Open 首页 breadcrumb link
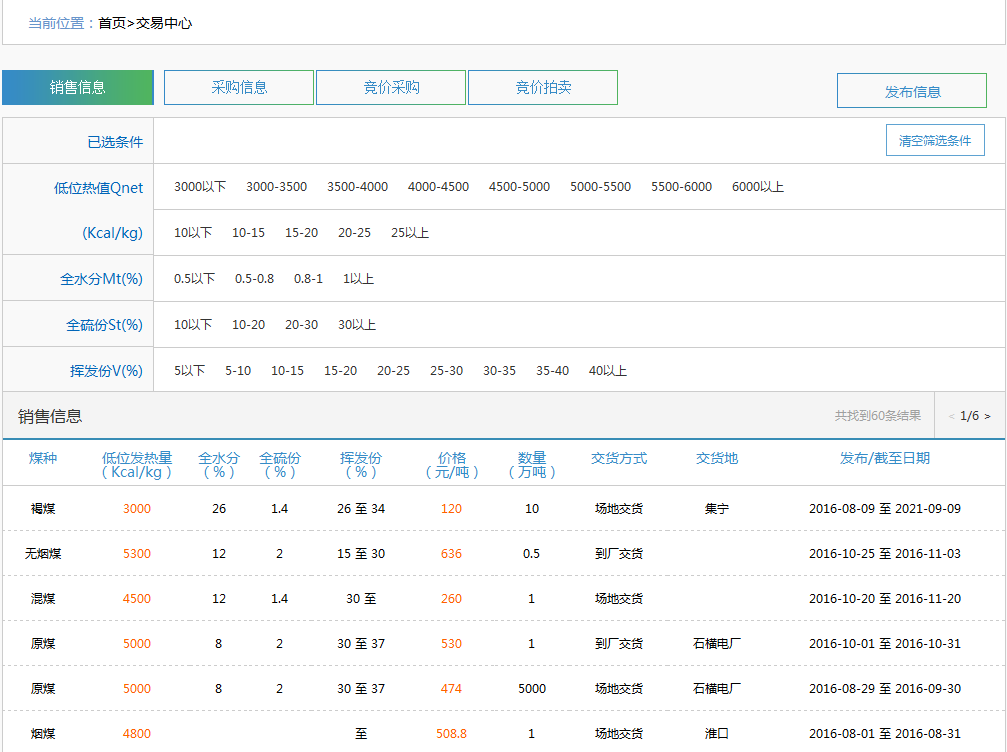 (111, 23)
